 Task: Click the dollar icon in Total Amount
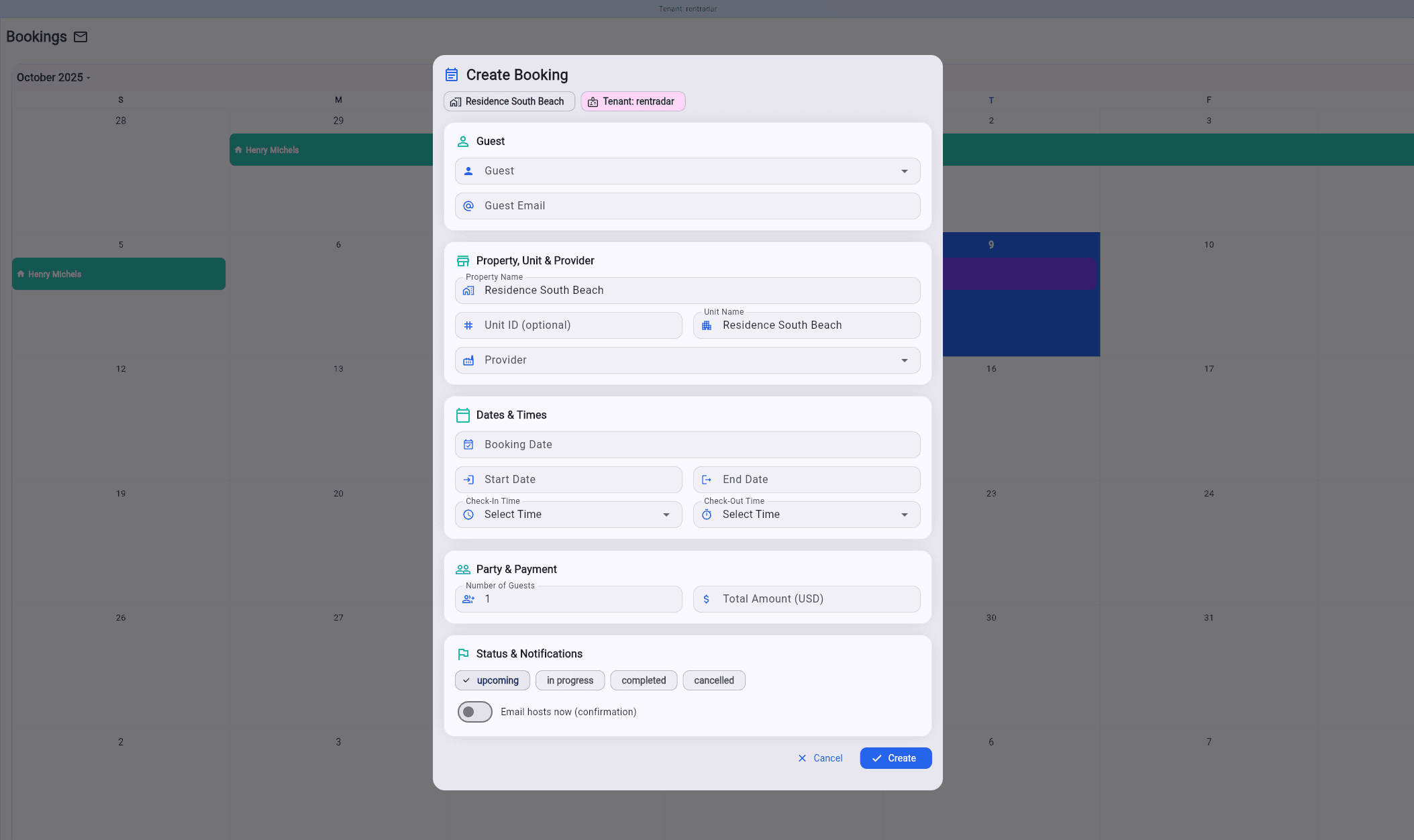706,599
